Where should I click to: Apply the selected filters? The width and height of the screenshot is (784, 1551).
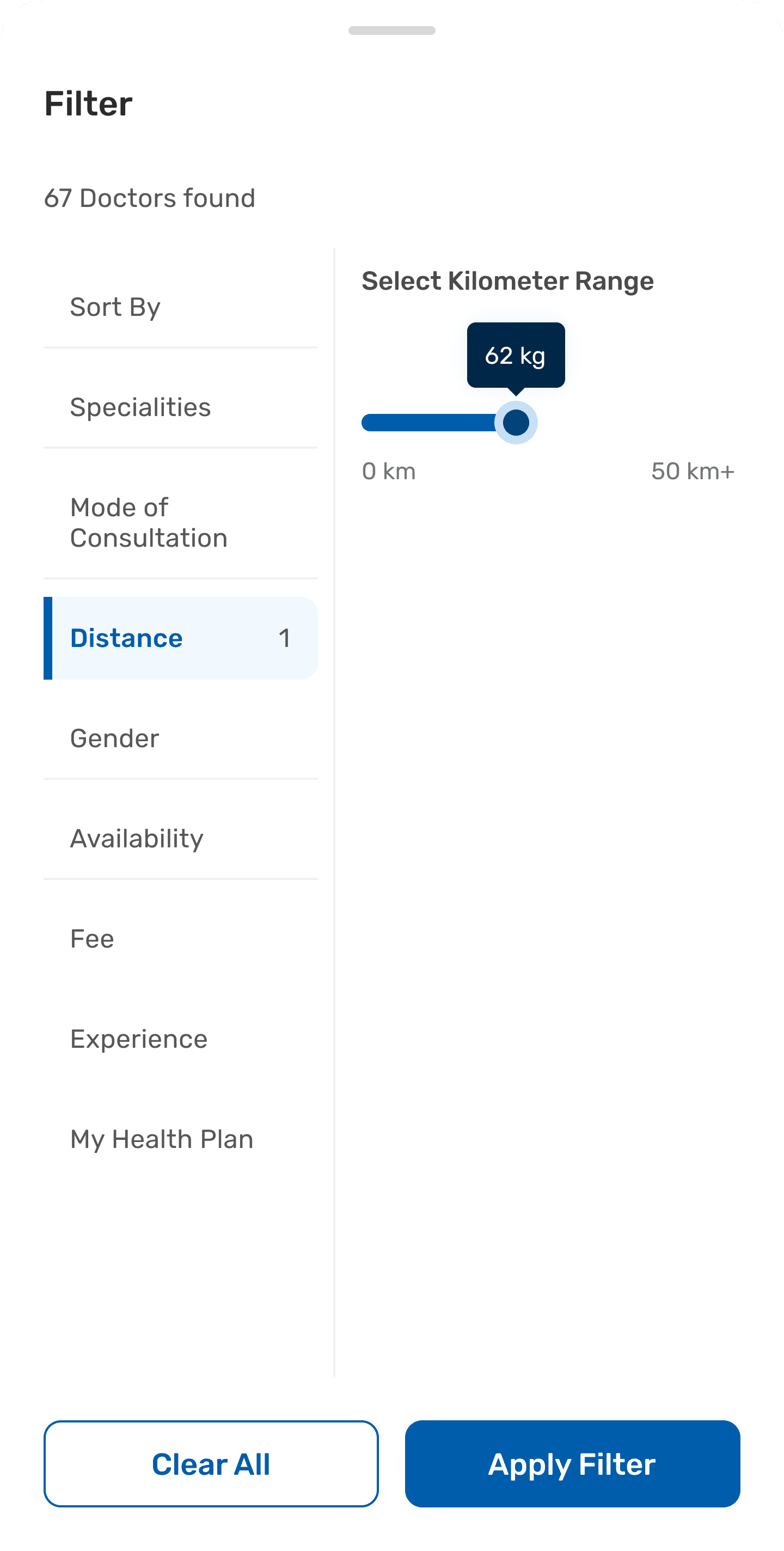[x=573, y=1464]
